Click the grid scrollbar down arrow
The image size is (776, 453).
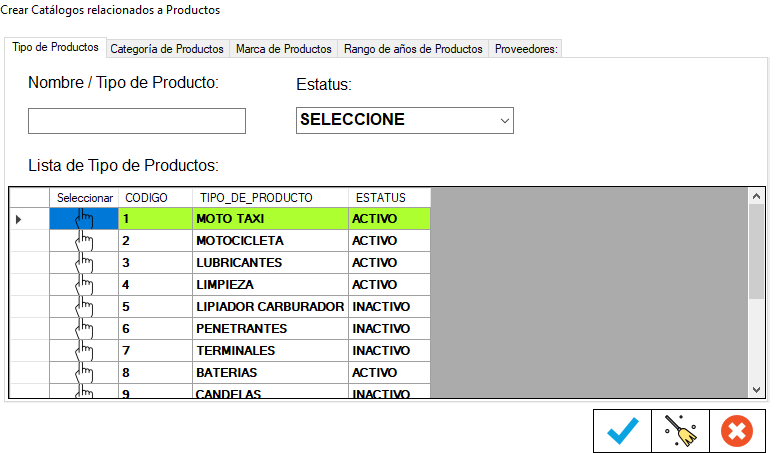click(756, 389)
